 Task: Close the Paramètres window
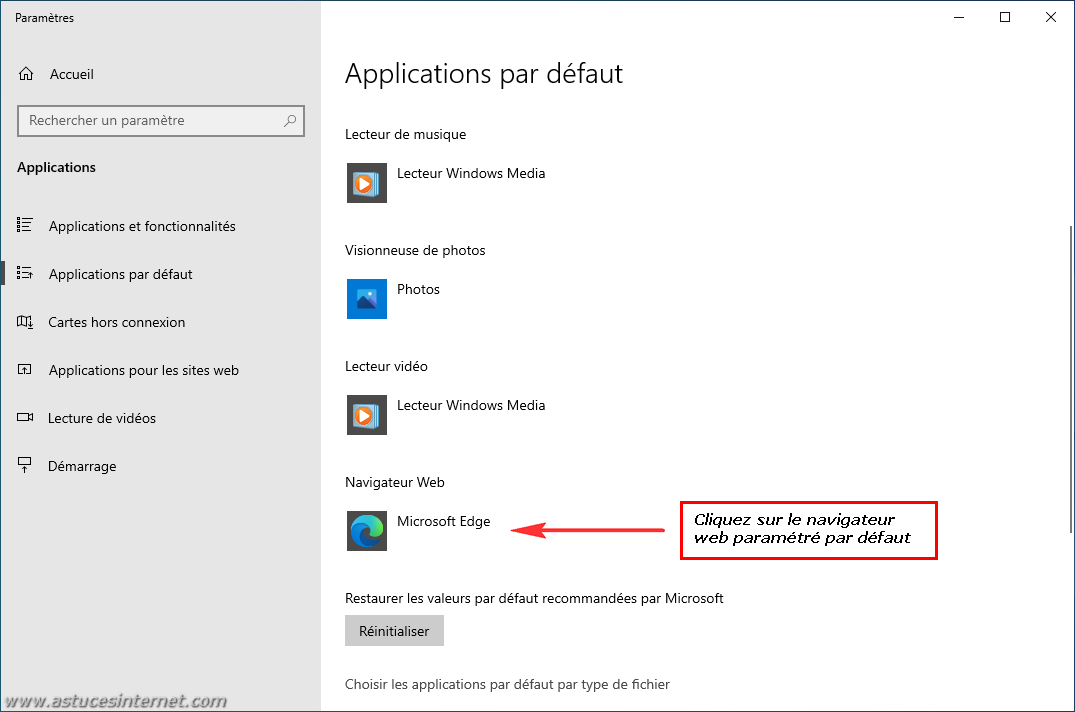[x=1050, y=17]
